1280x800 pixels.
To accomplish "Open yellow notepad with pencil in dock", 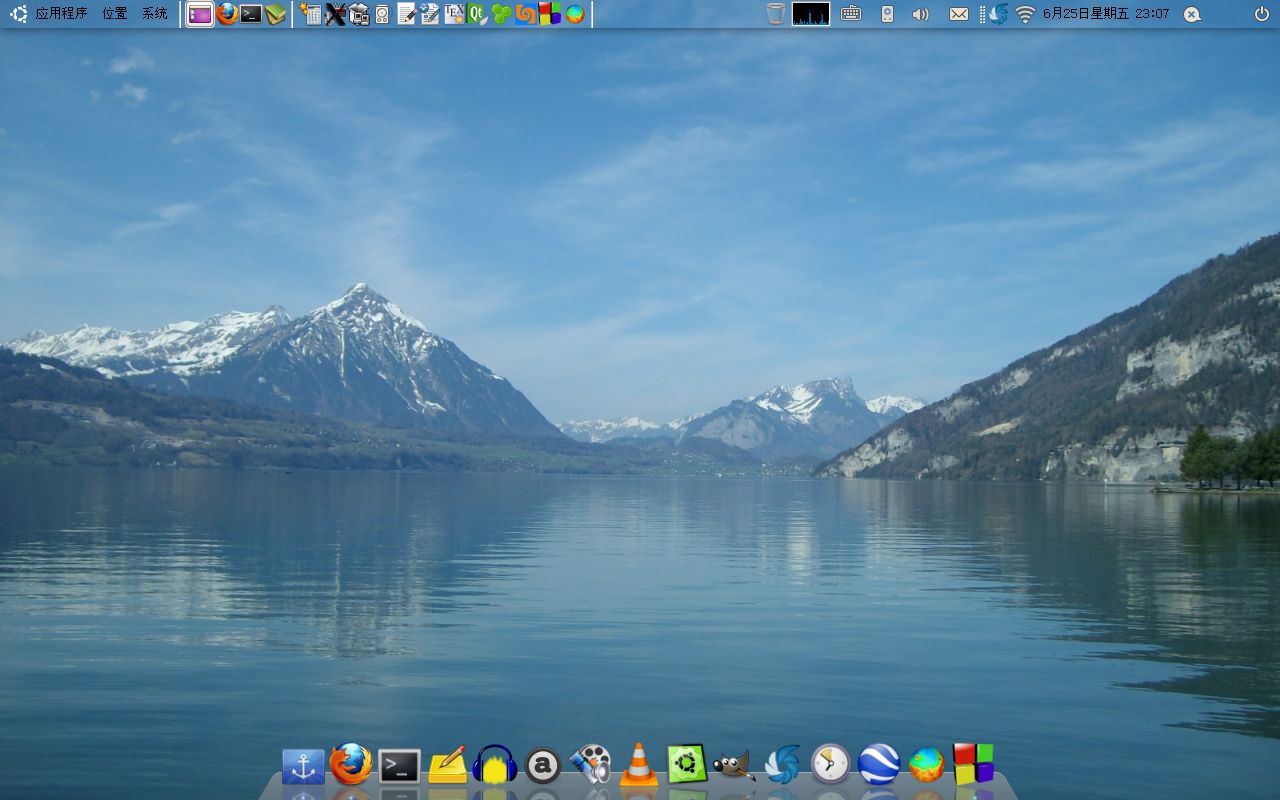I will click(447, 765).
